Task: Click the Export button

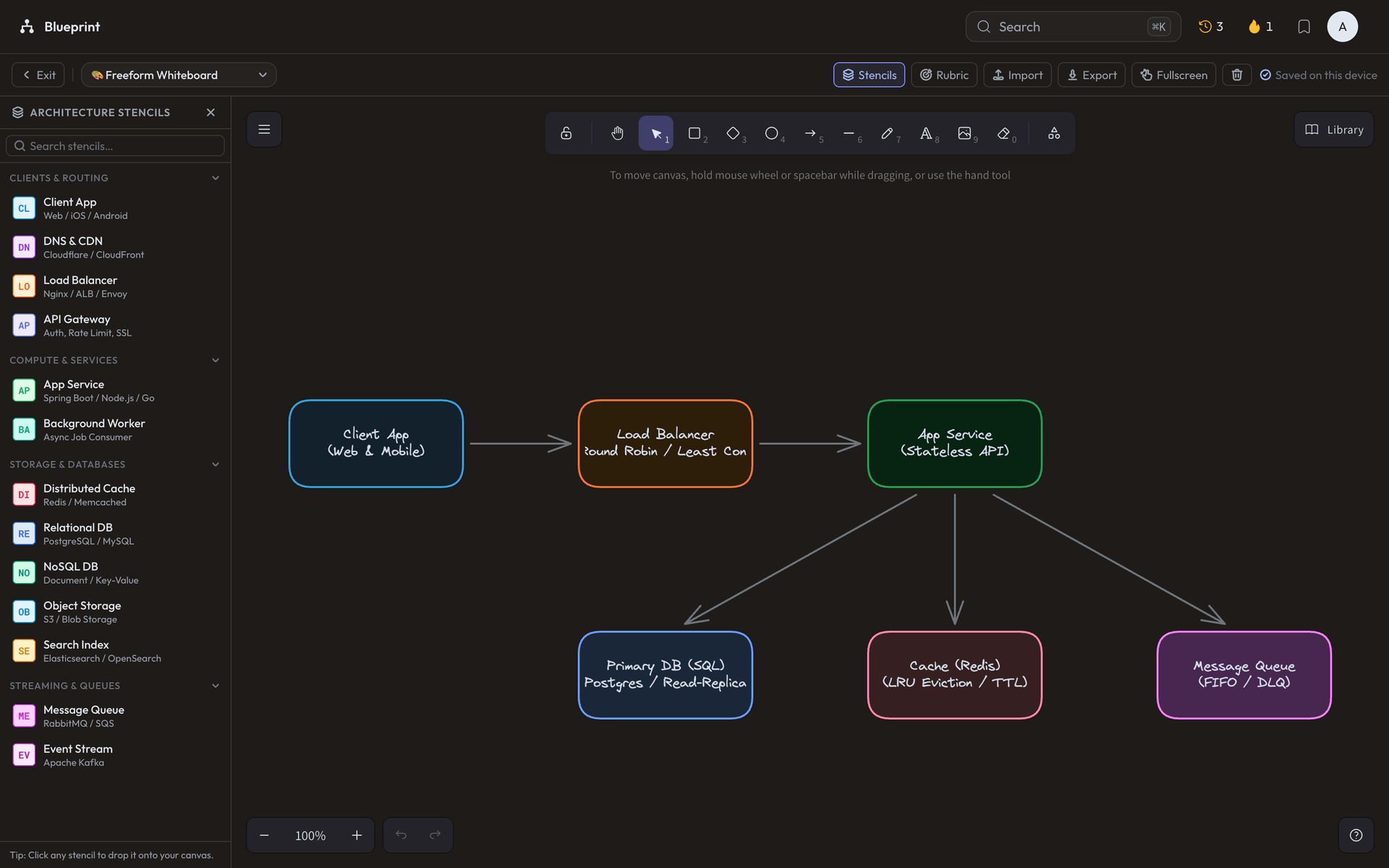Action: pos(1092,75)
